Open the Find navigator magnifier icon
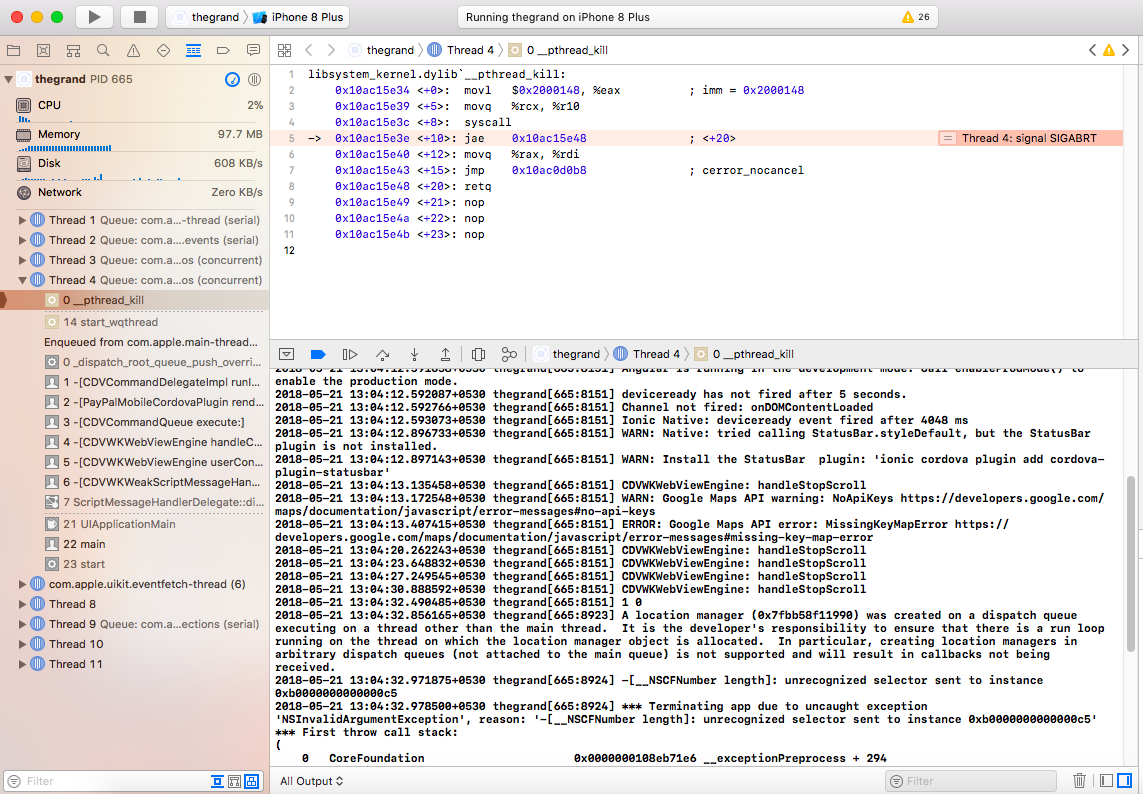 tap(104, 50)
